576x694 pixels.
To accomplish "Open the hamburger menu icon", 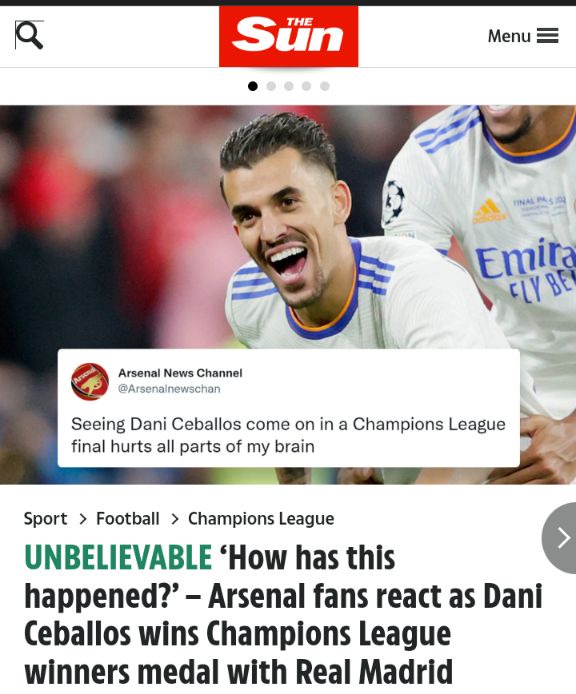I will click(x=548, y=35).
